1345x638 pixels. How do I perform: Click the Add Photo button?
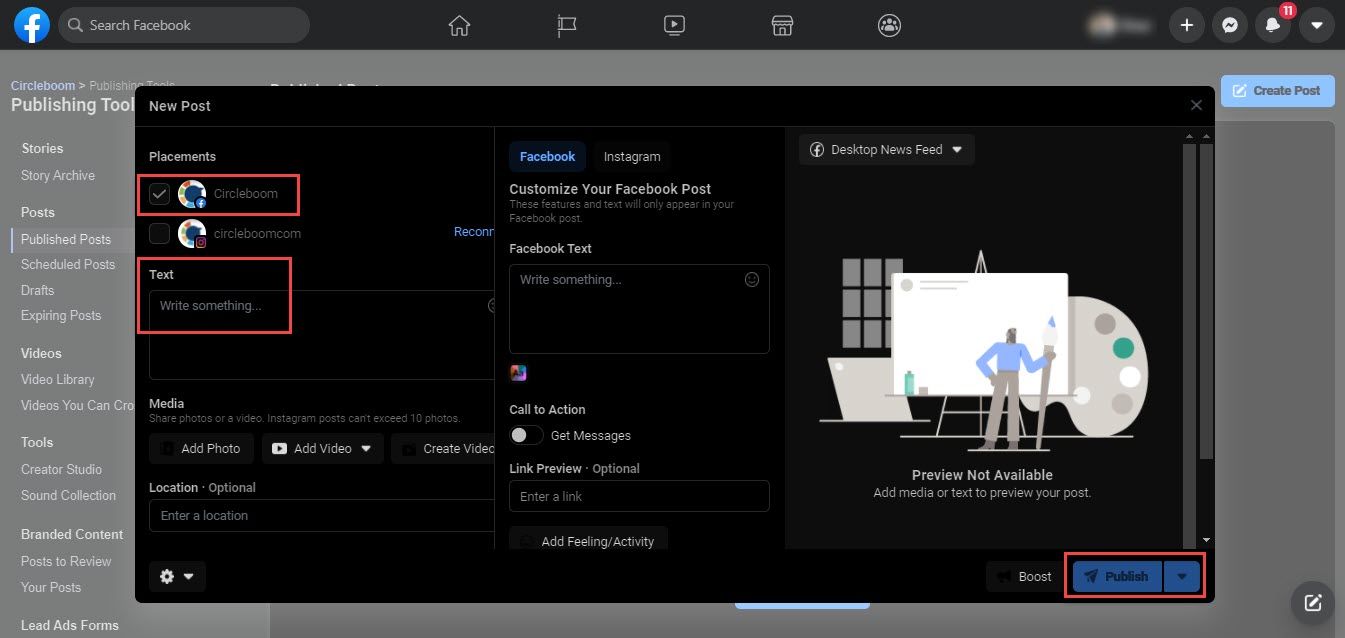(201, 449)
